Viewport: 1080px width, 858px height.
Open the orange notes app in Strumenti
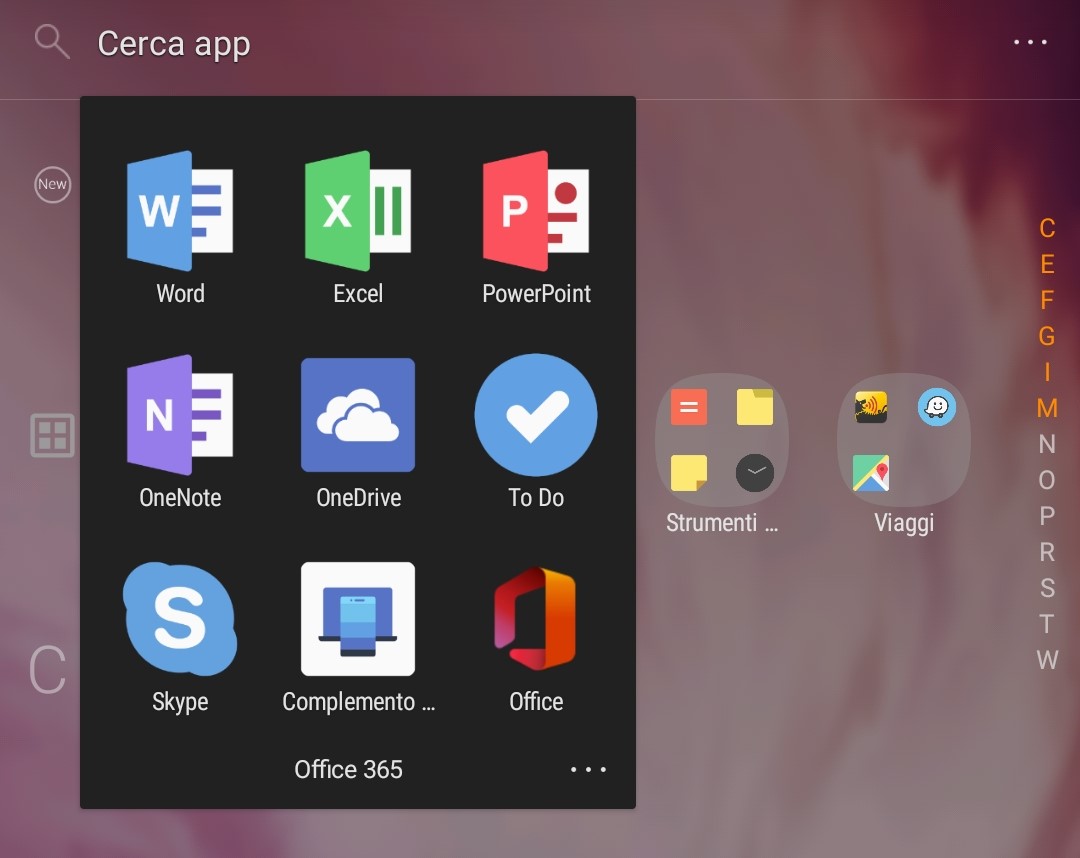point(689,407)
